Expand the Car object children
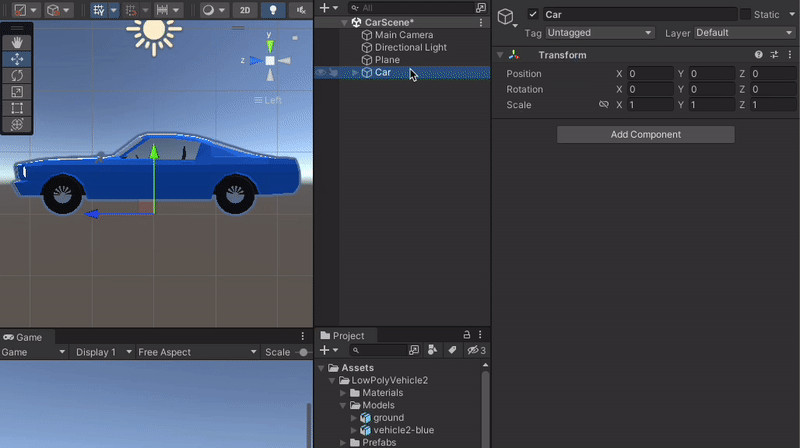The height and width of the screenshot is (448, 800). [x=355, y=72]
